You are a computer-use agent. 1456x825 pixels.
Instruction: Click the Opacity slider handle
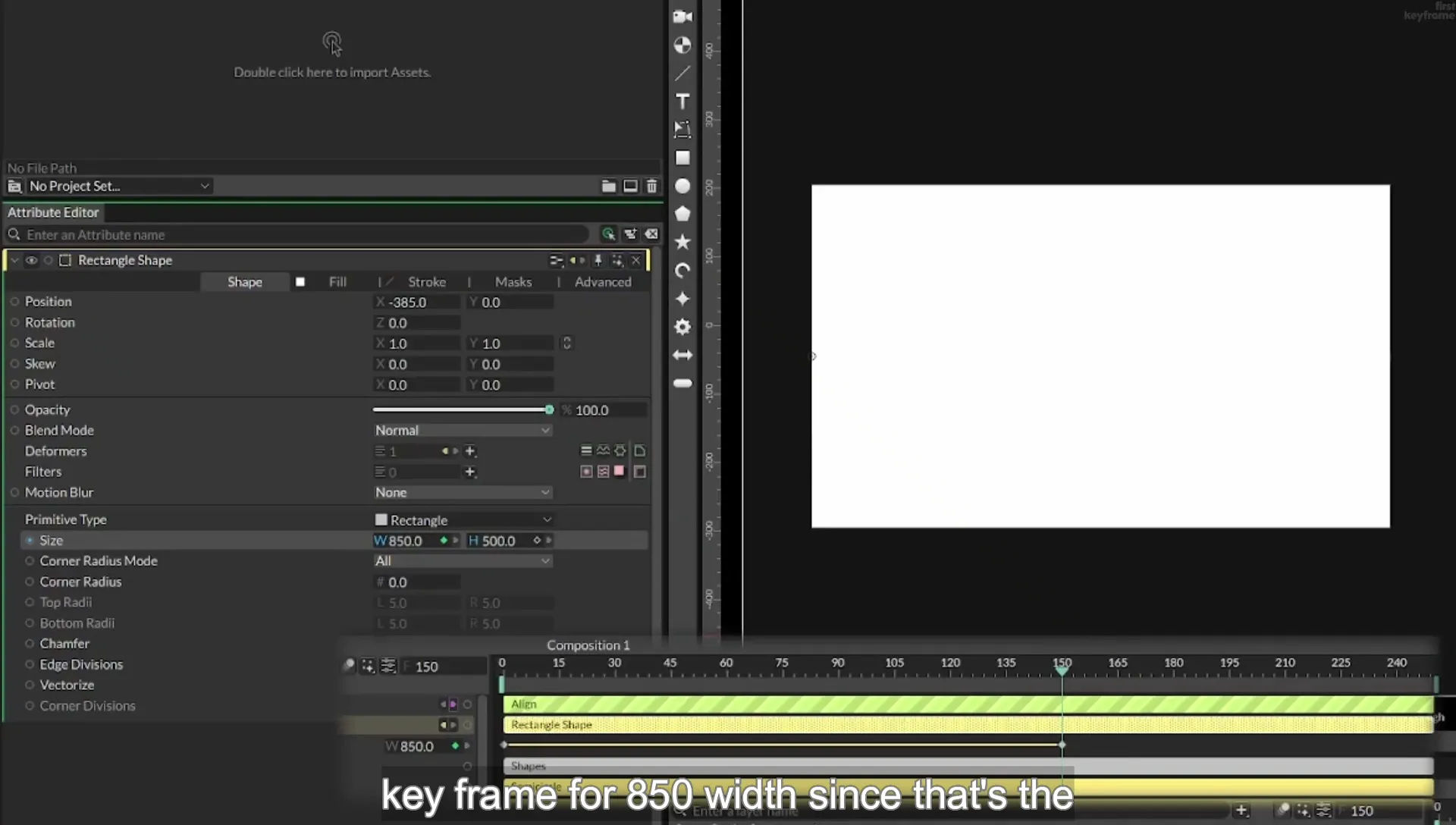pyautogui.click(x=549, y=409)
